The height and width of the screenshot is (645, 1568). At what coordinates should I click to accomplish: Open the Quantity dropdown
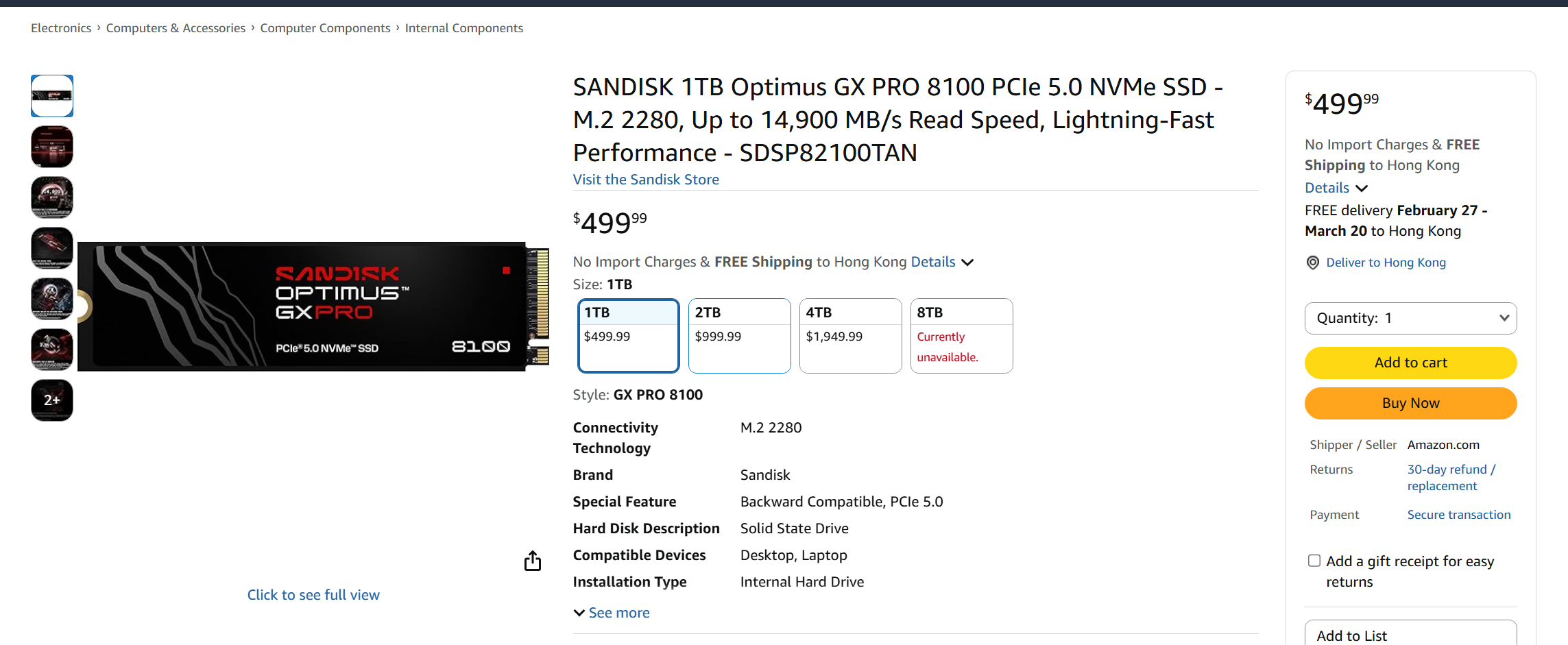tap(1410, 318)
